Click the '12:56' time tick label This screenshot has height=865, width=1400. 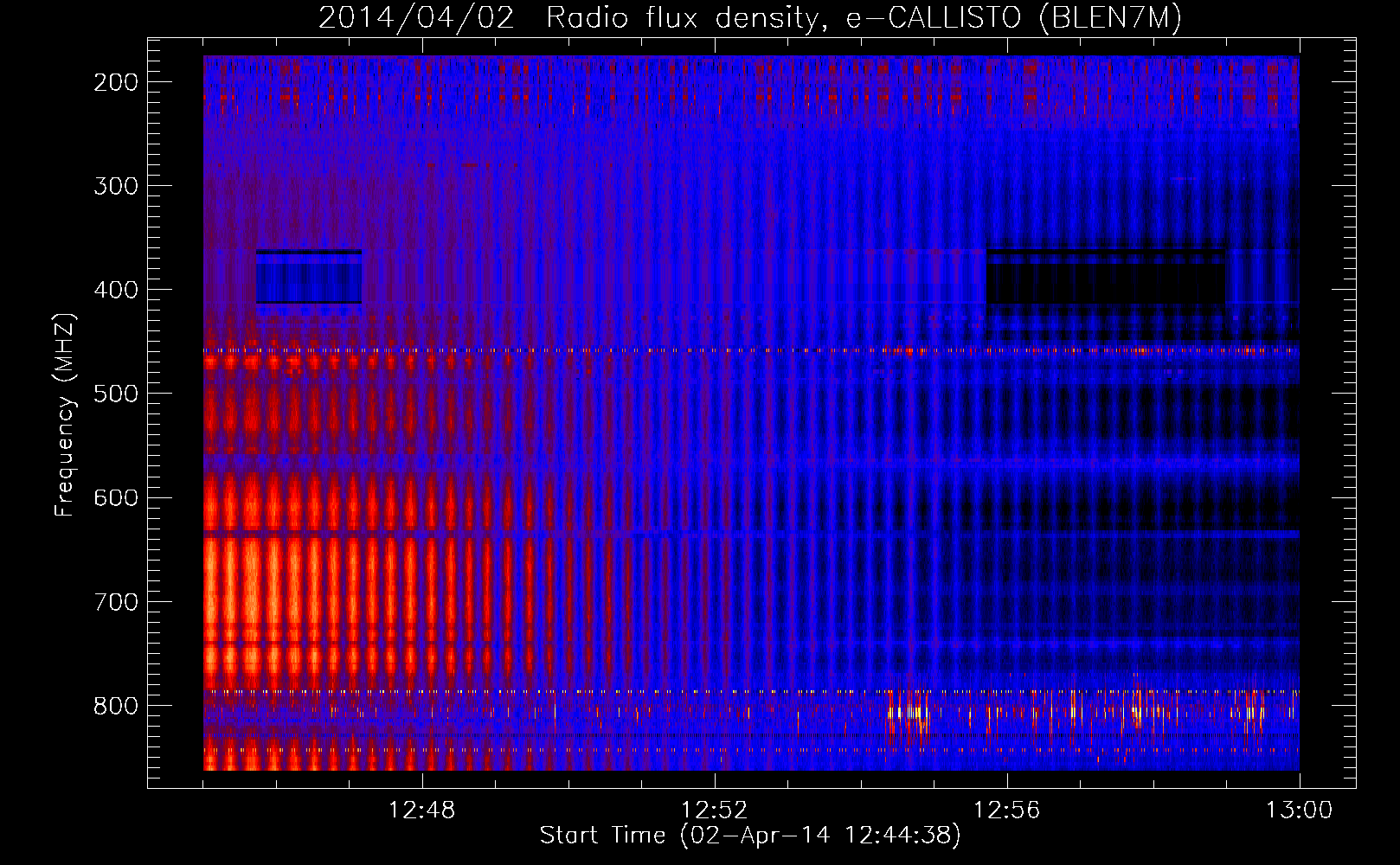pyautogui.click(x=1007, y=811)
